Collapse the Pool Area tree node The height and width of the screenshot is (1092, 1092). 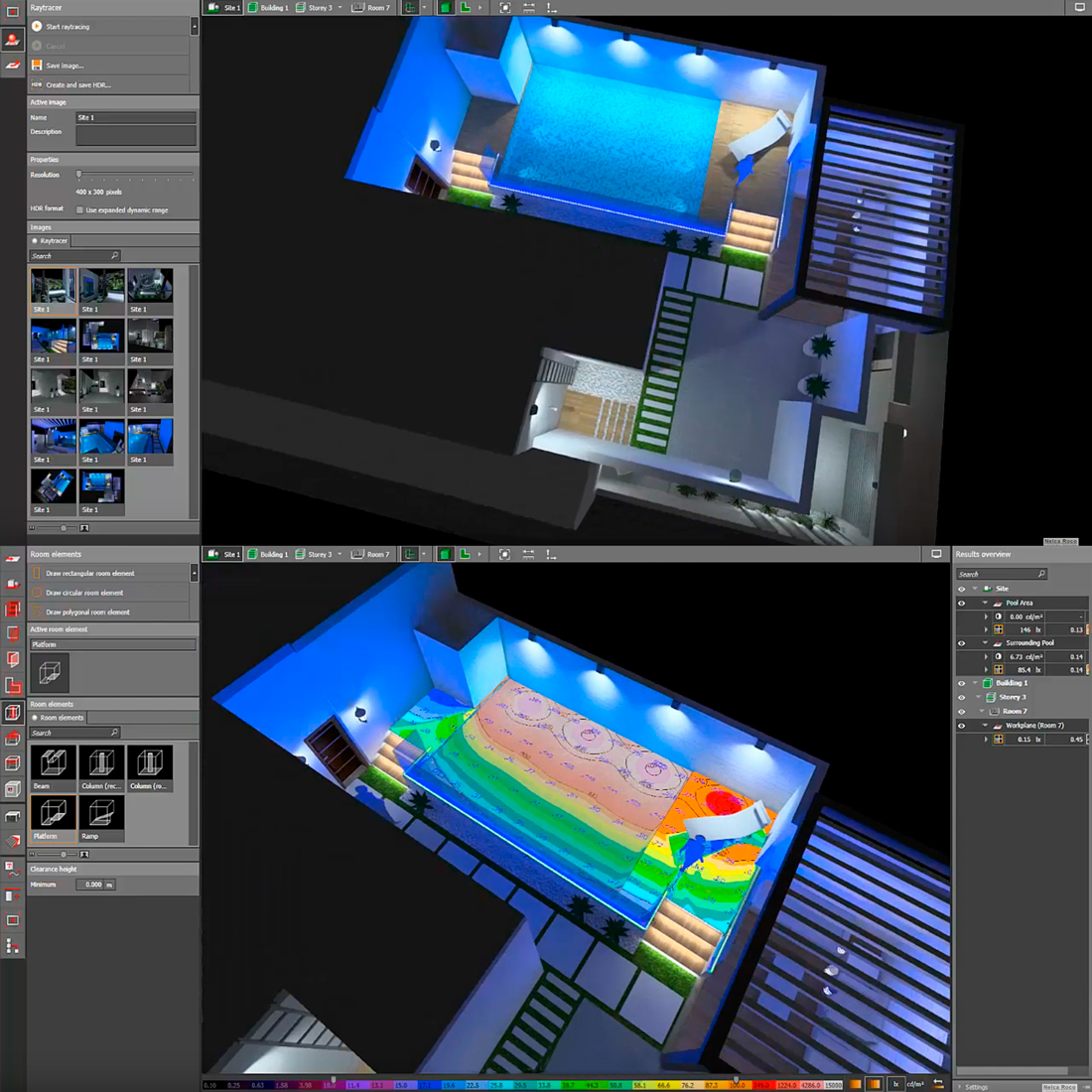tap(985, 603)
